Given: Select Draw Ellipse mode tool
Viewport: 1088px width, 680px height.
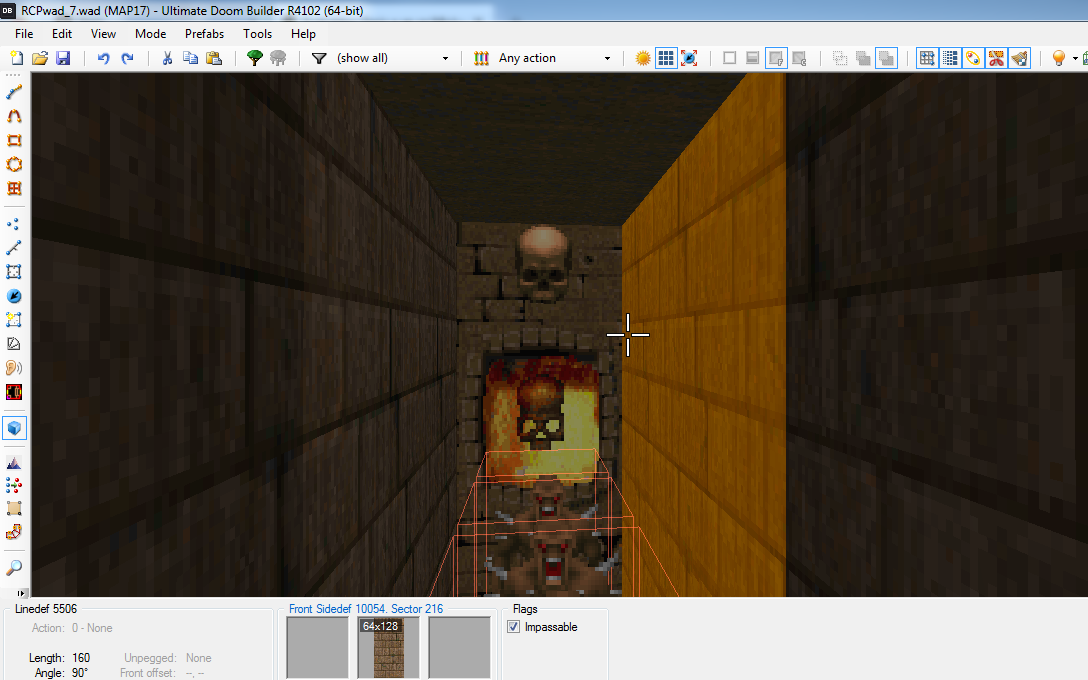Looking at the screenshot, I should 14,164.
